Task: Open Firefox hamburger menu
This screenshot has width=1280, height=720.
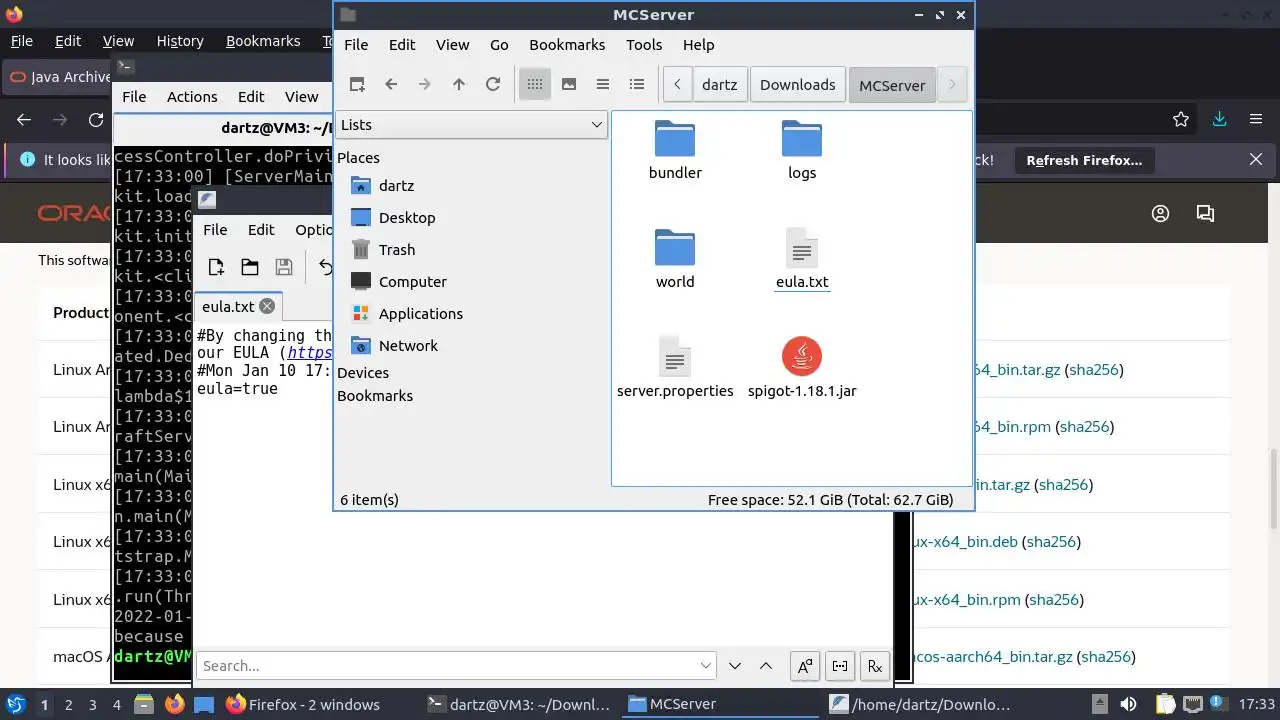Action: tap(1256, 119)
